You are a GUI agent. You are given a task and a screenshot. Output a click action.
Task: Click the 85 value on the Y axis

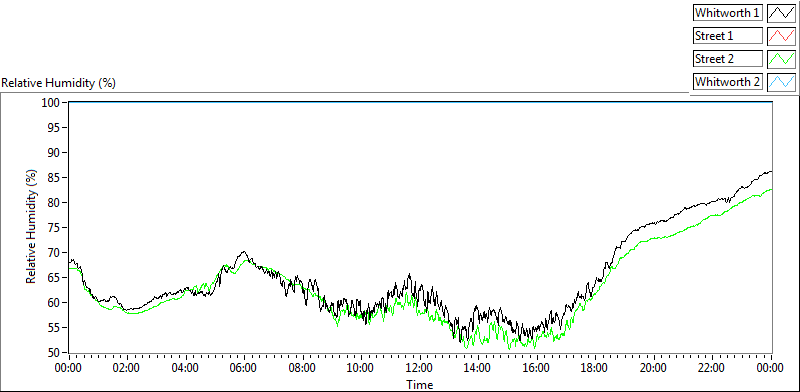(x=54, y=178)
